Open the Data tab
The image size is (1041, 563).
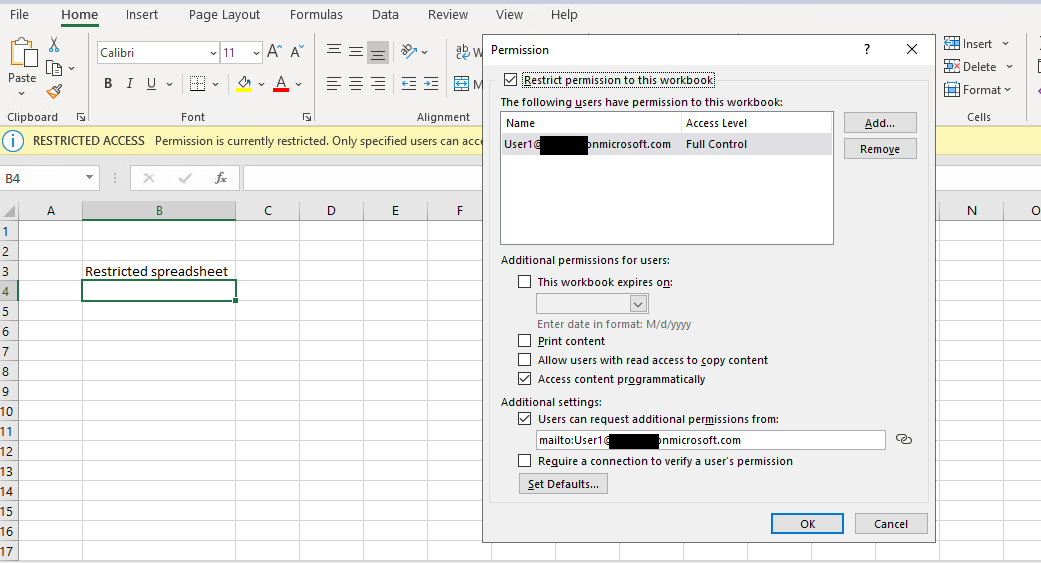[385, 15]
